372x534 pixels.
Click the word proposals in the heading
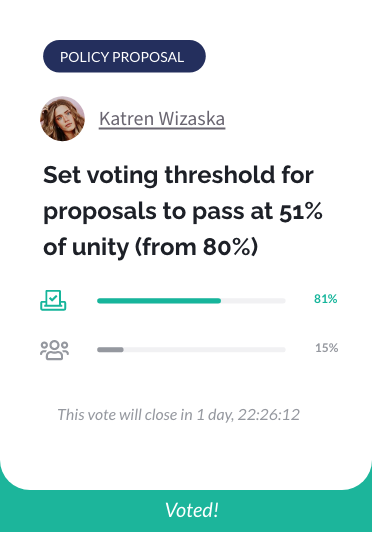[100, 213]
